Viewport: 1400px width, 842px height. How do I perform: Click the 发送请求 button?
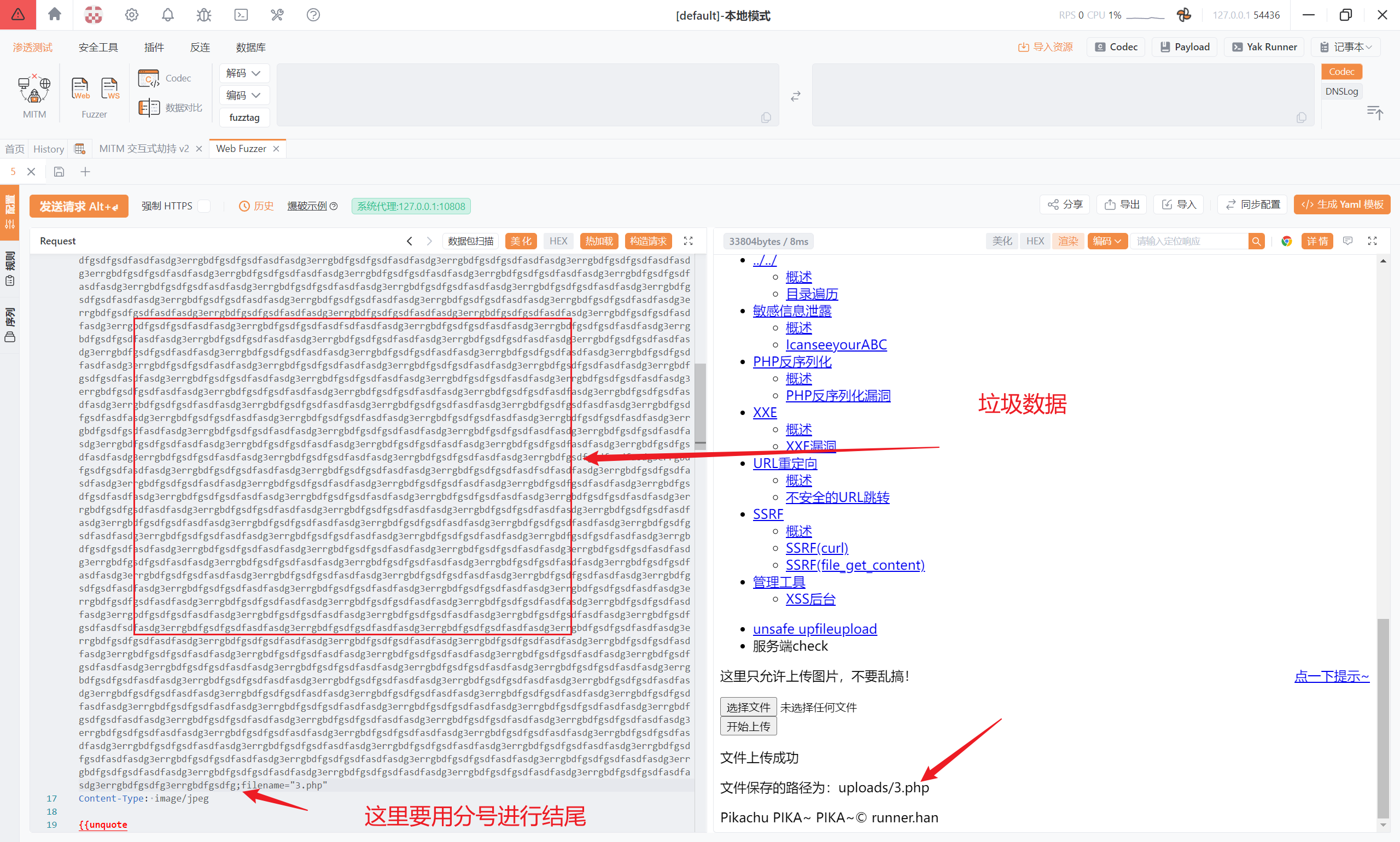79,206
